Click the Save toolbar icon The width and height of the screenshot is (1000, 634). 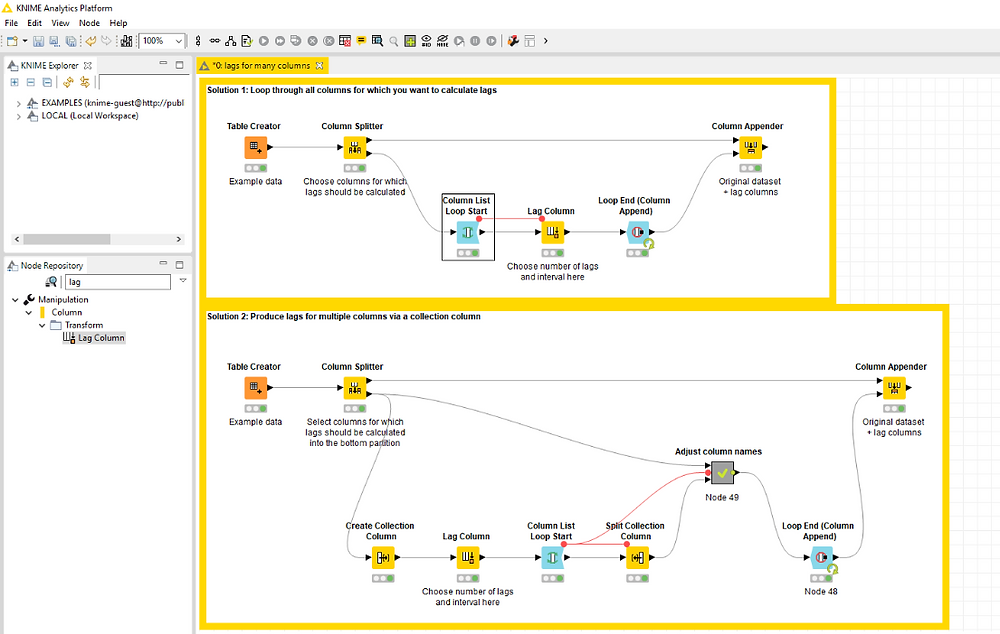click(x=38, y=41)
